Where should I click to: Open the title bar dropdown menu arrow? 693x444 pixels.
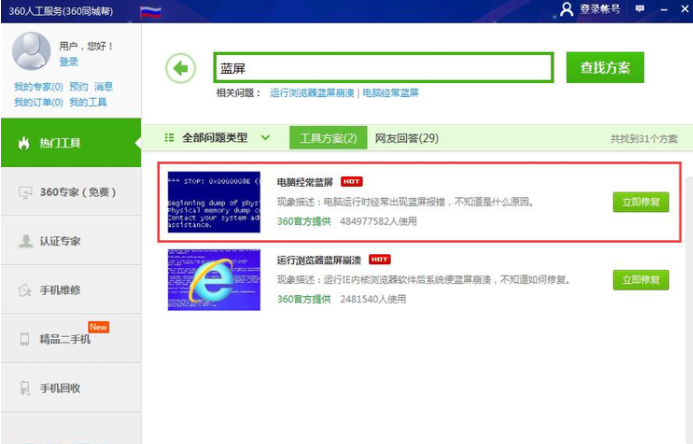638,9
